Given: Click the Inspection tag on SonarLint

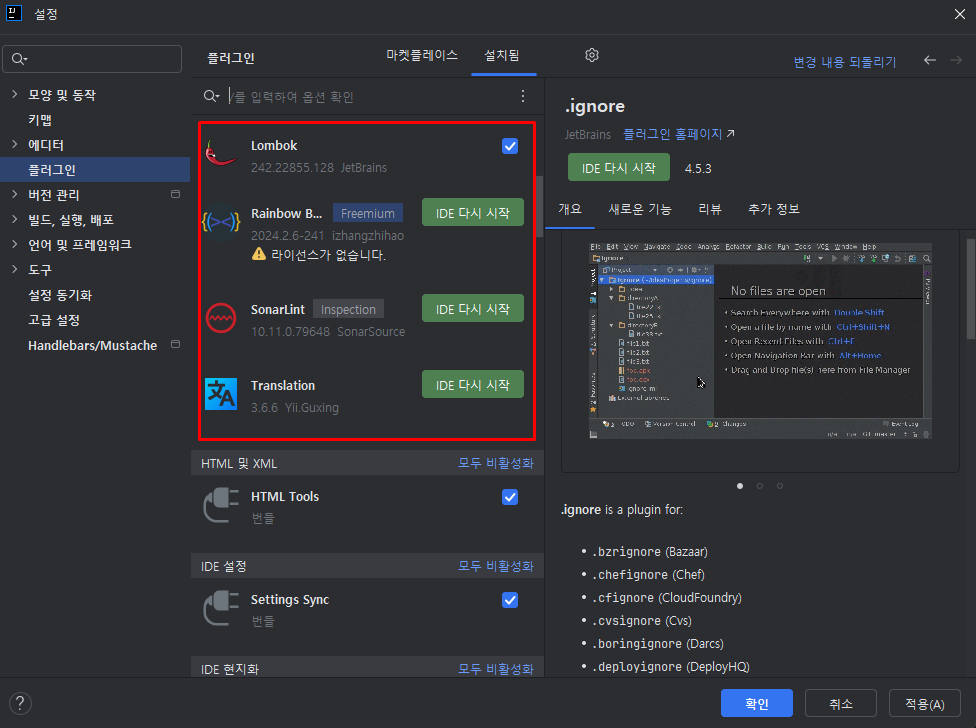Looking at the screenshot, I should (x=348, y=309).
